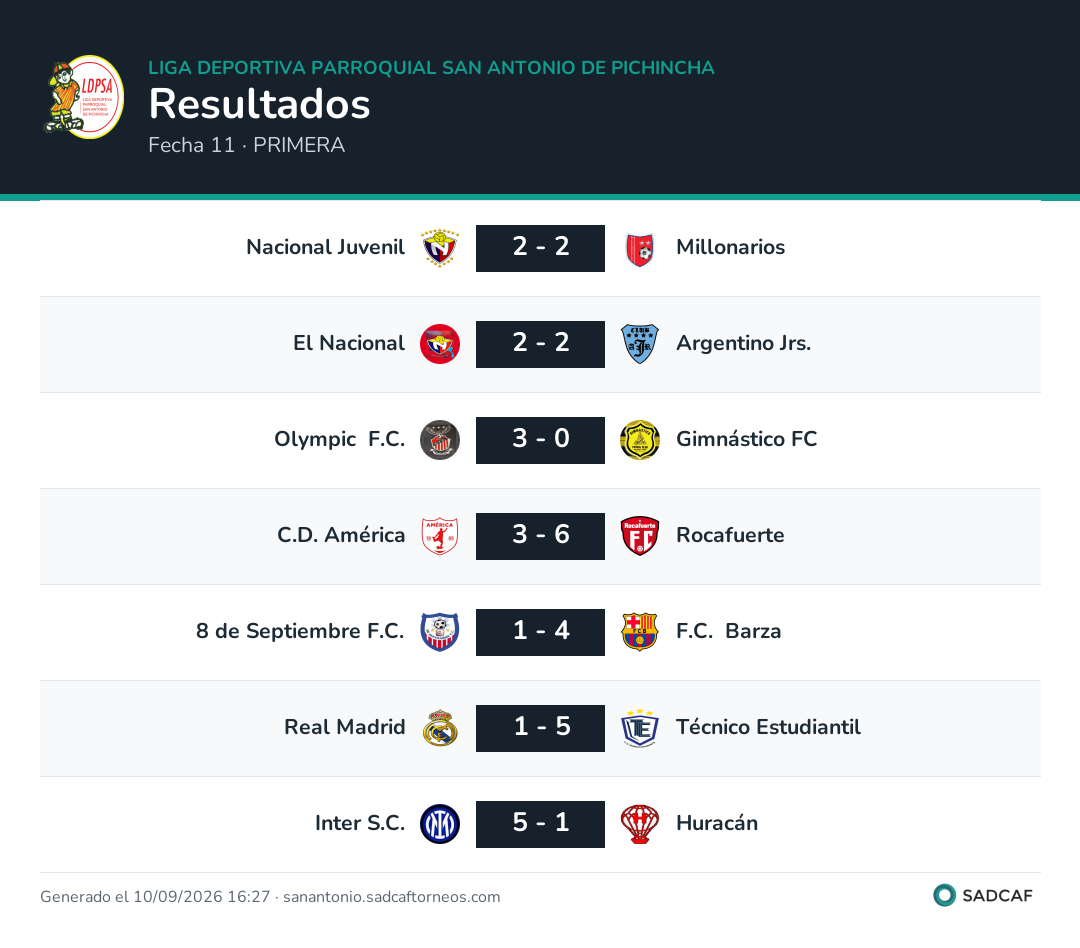Click the 5 - 1 score box
Viewport: 1080px width, 948px height.
pyautogui.click(x=541, y=824)
